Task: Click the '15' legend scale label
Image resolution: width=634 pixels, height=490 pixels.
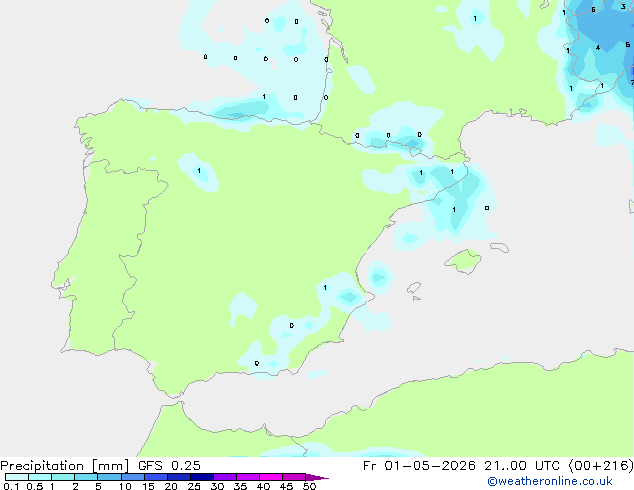Action: point(148,486)
